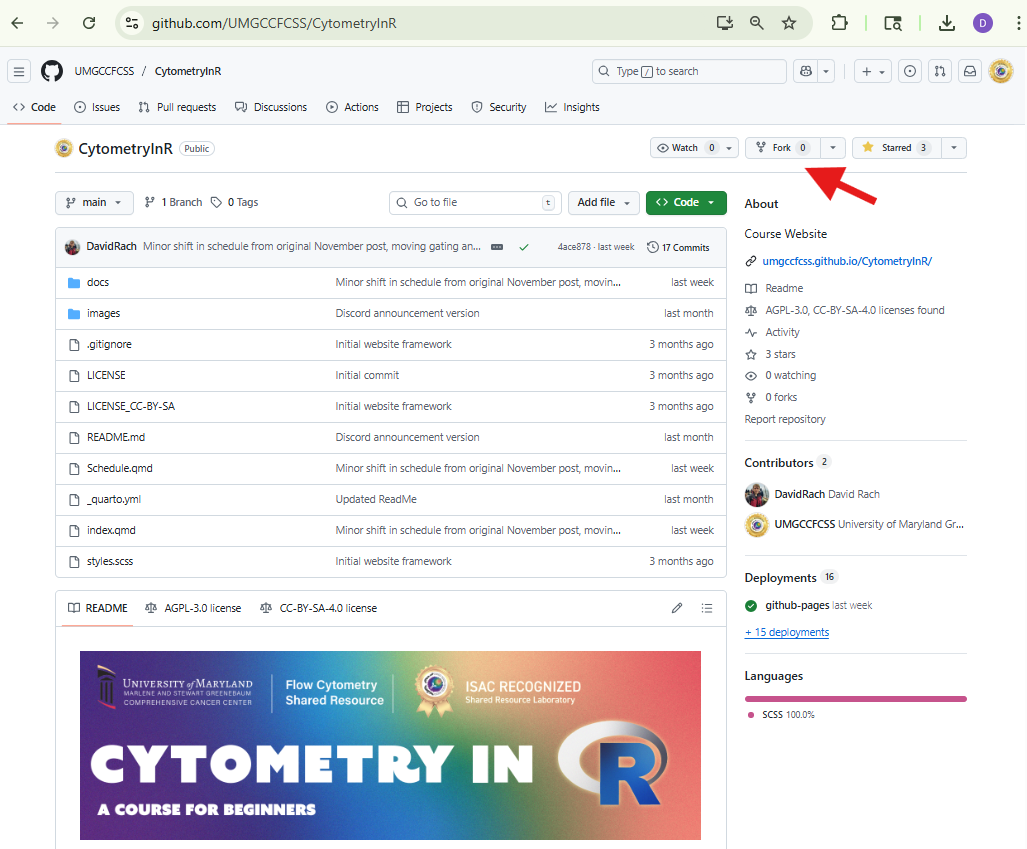Image resolution: width=1027 pixels, height=849 pixels.
Task: Open the README outline list icon
Action: coord(707,608)
